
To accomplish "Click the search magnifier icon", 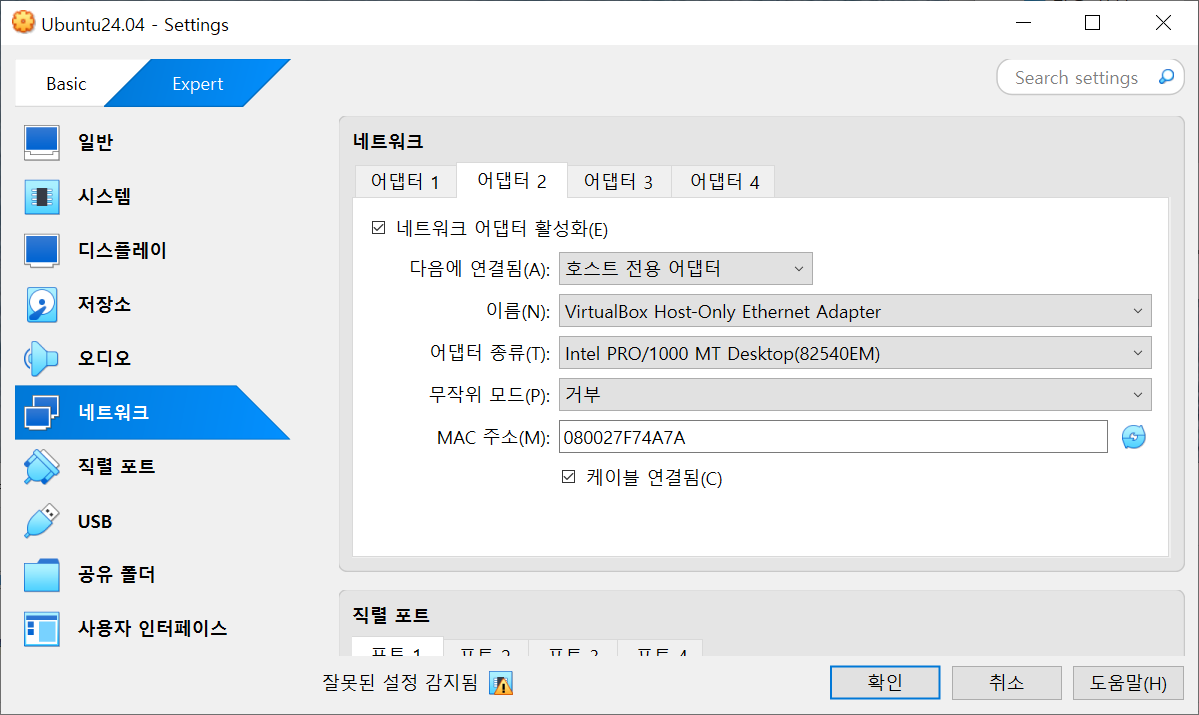I will 1166,77.
